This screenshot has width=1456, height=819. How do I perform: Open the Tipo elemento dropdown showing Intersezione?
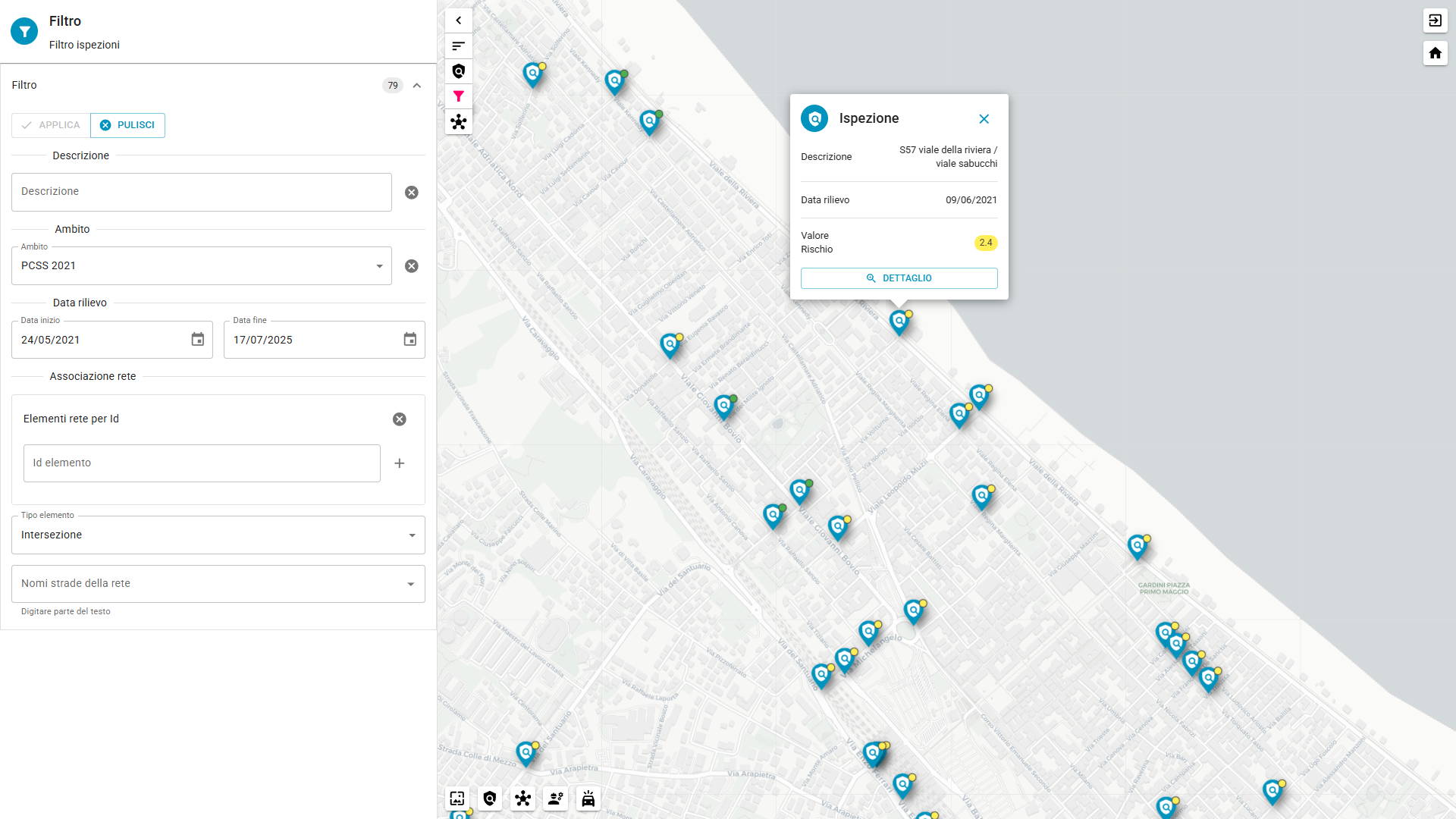tap(218, 535)
